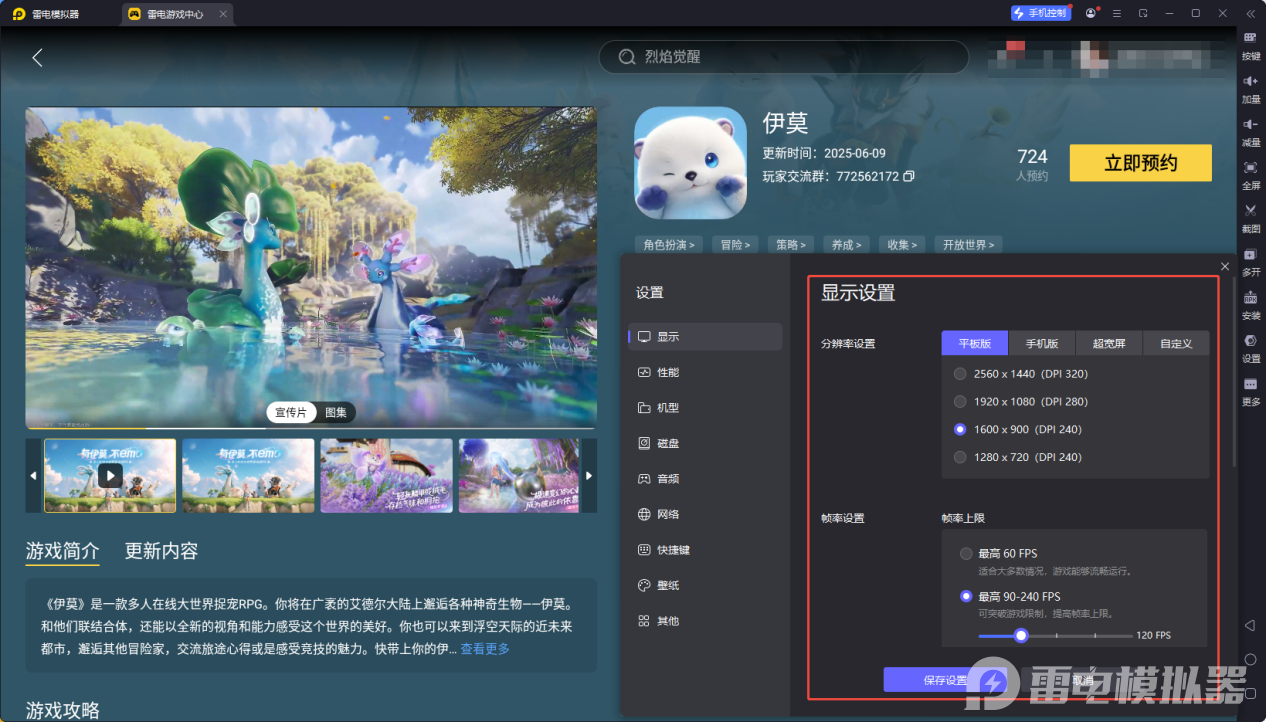Switch to the 手机版 resolution tab

click(1041, 343)
